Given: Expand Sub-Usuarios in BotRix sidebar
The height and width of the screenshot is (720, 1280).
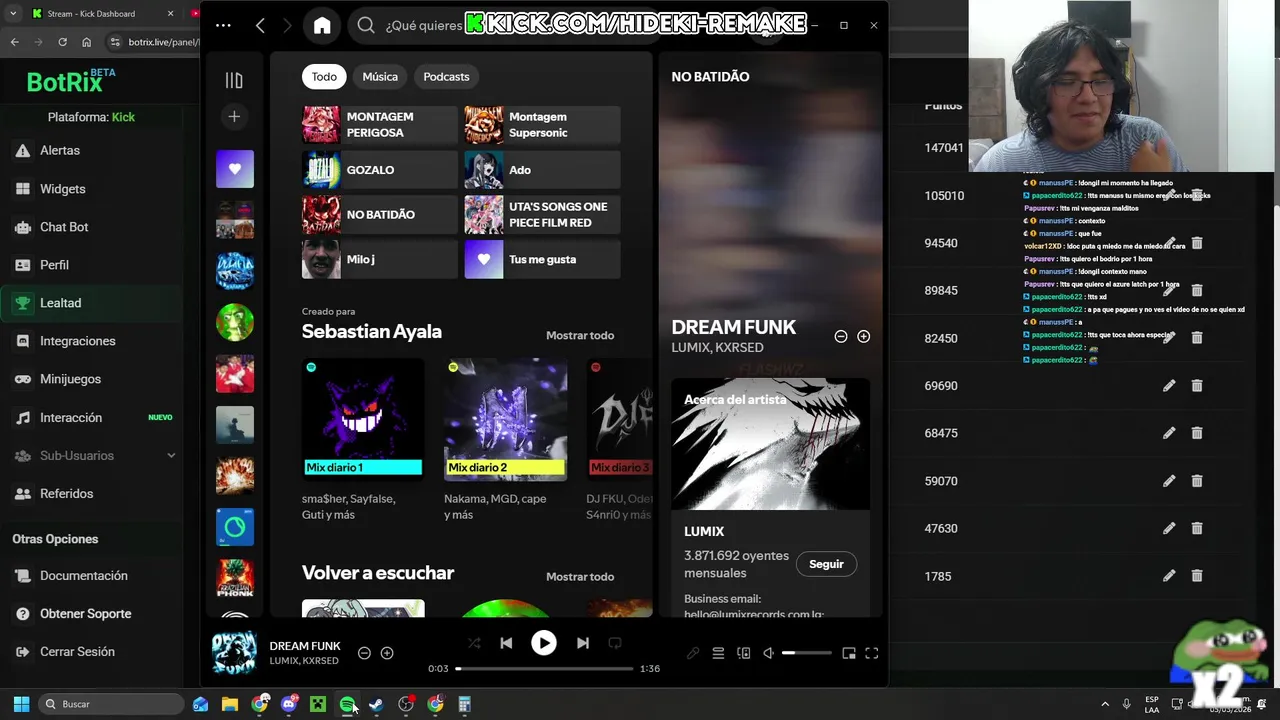Looking at the screenshot, I should [95, 456].
